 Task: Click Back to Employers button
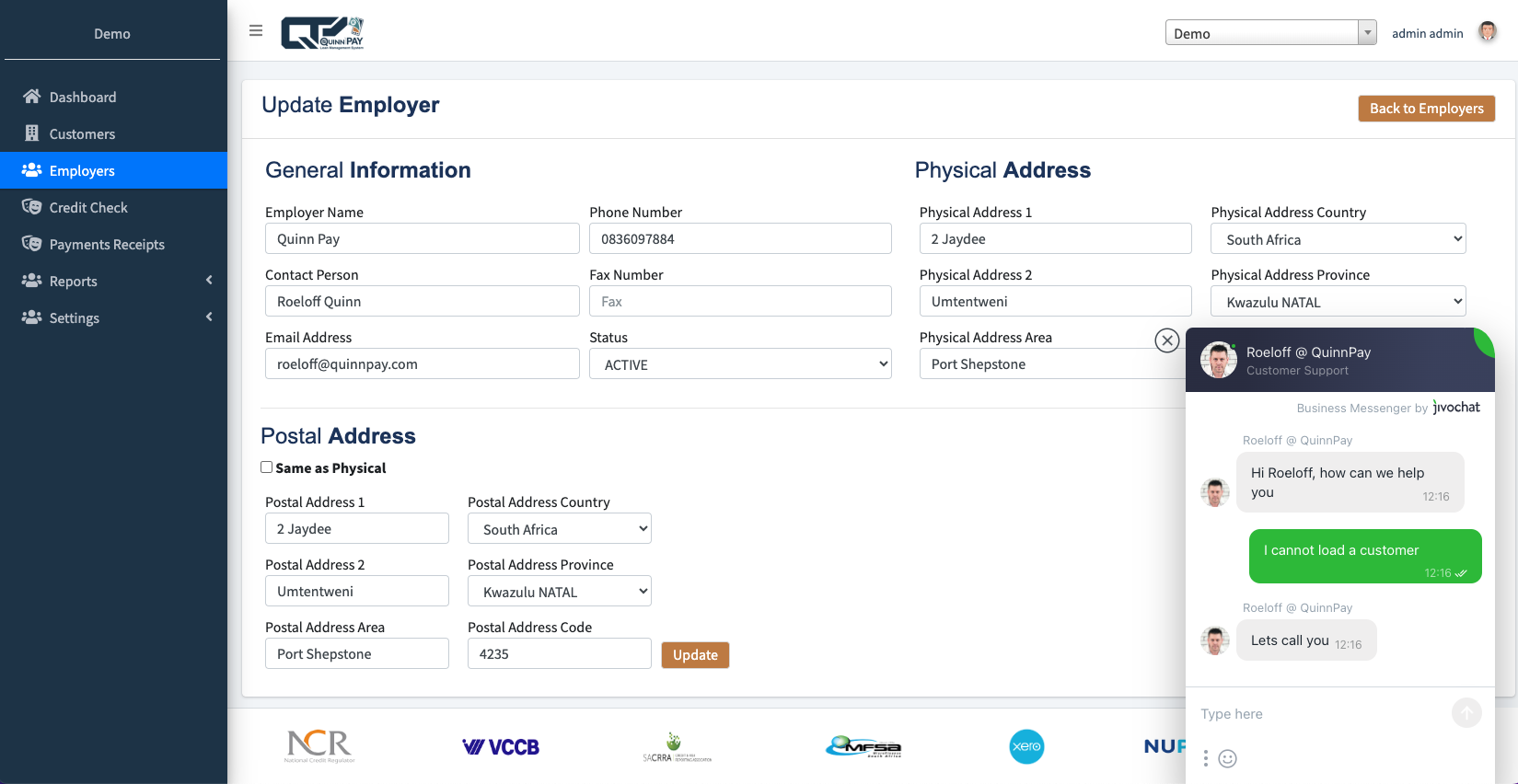[x=1426, y=108]
